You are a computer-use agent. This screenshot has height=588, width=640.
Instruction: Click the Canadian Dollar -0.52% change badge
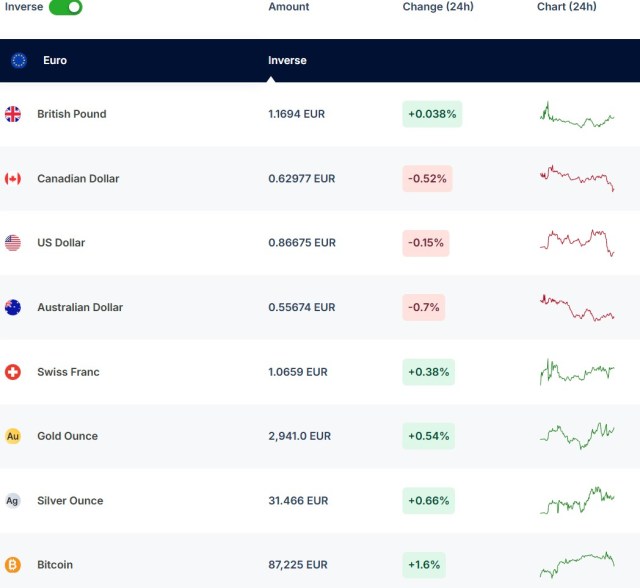coord(427,179)
